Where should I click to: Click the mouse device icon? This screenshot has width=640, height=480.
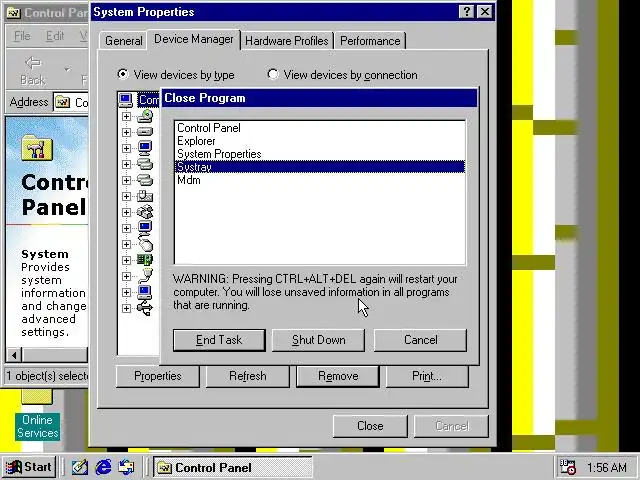(145, 244)
